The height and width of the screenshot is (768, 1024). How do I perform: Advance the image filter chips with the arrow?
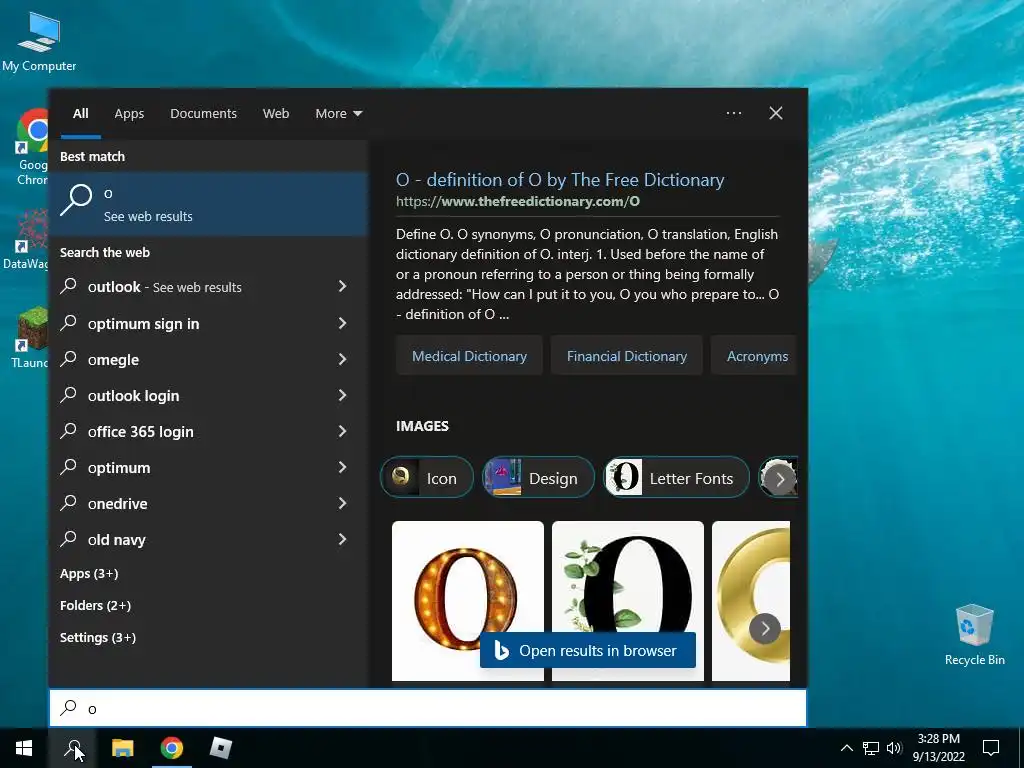click(780, 479)
